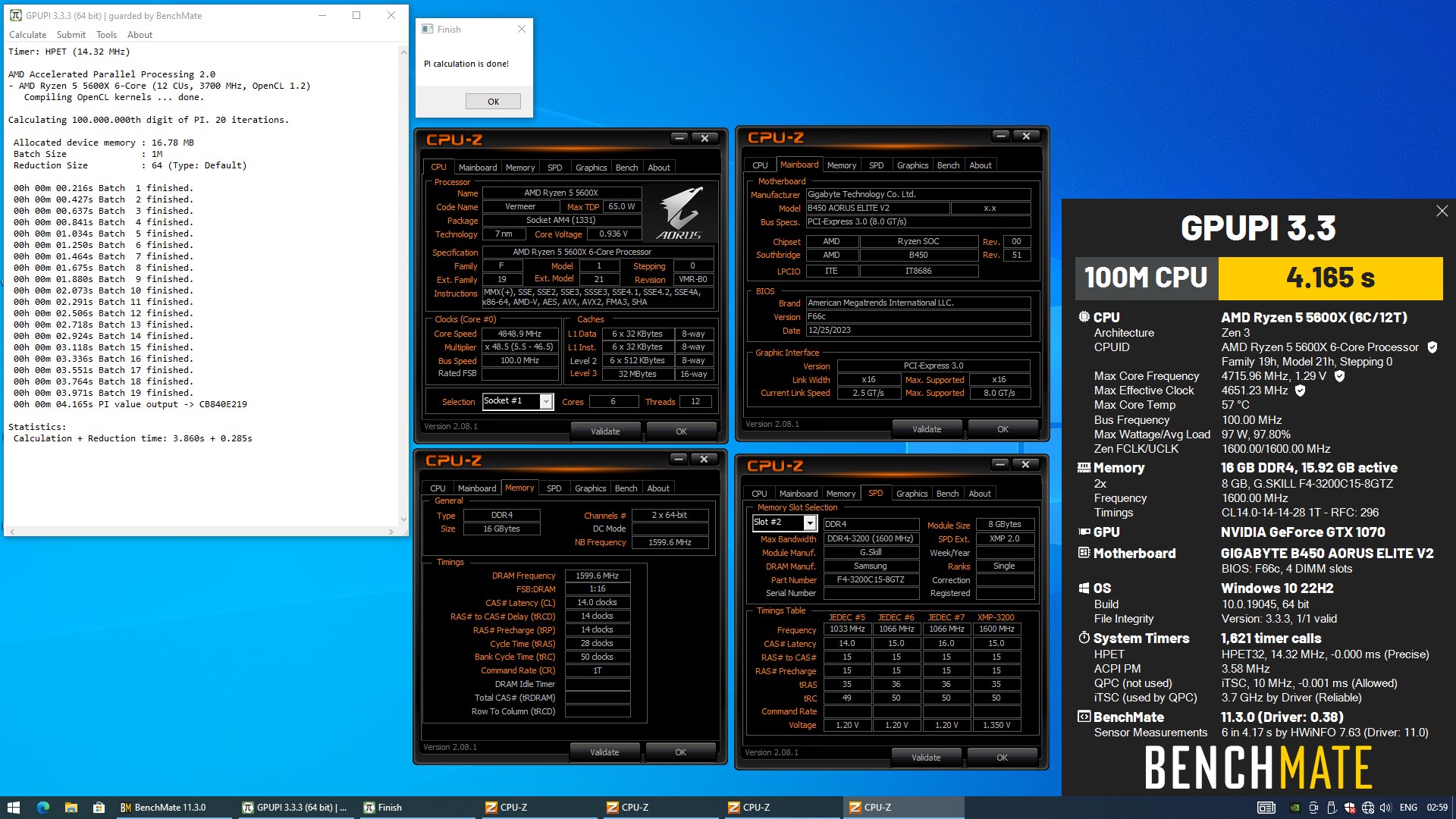The image size is (1456, 819).
Task: Close the BenchMate result overlay
Action: [1442, 211]
